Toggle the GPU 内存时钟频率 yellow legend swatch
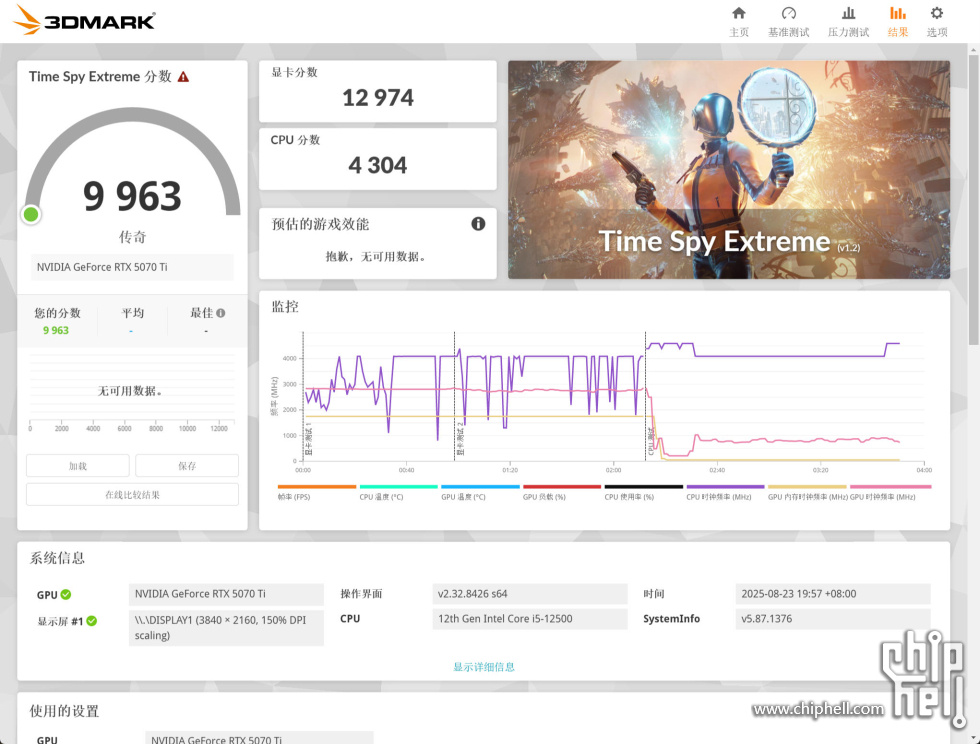Viewport: 980px width, 744px height. coord(807,486)
